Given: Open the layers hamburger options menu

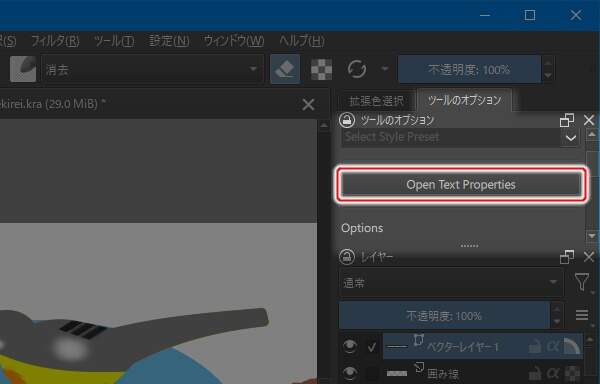Looking at the screenshot, I should coord(582,315).
